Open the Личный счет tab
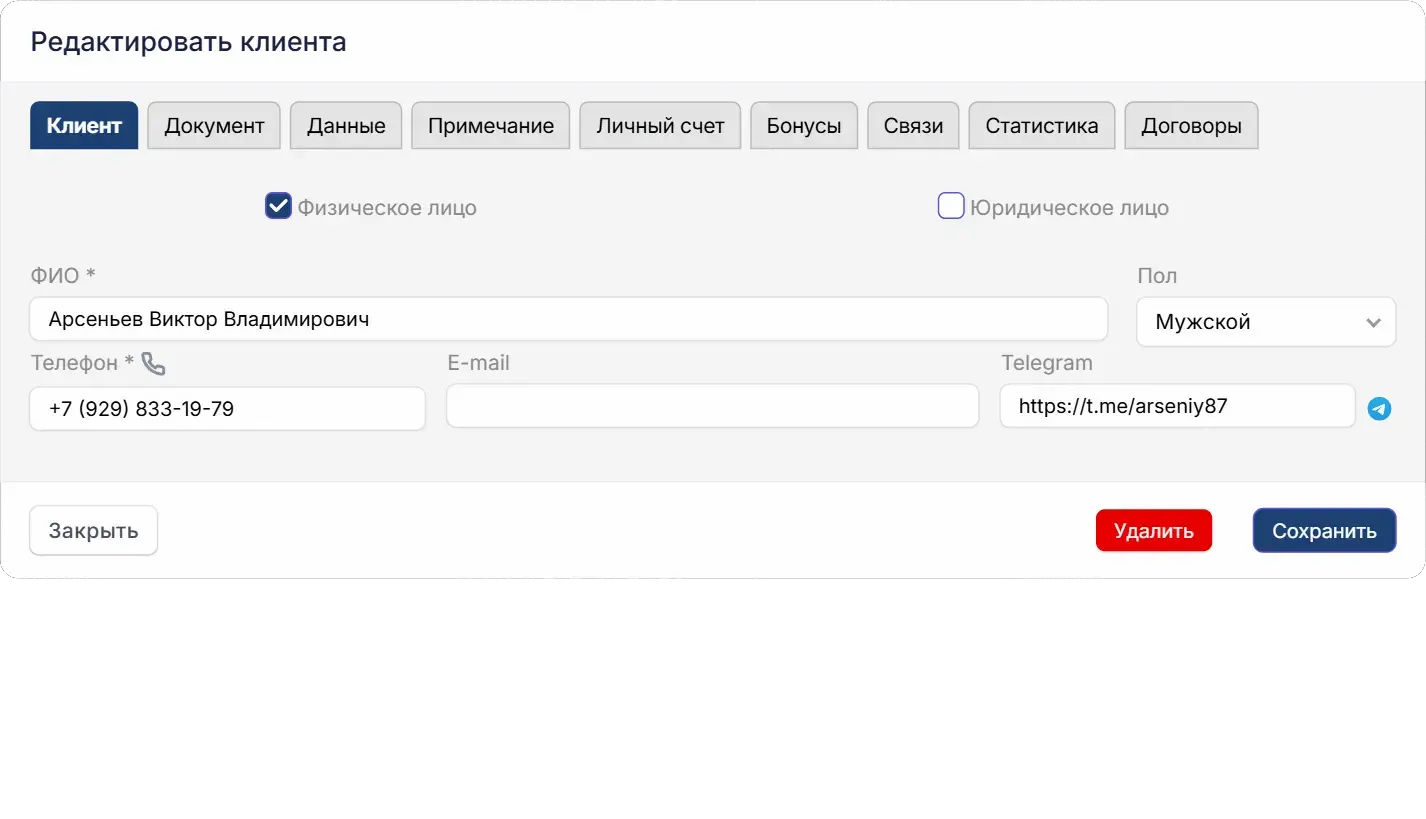 (x=660, y=126)
